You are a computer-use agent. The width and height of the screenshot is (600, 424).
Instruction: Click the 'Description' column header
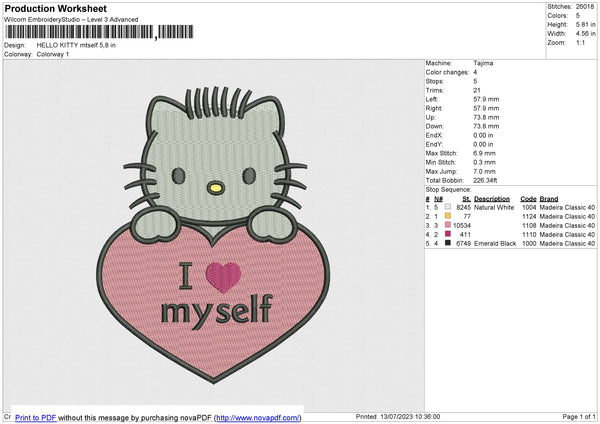click(492, 199)
